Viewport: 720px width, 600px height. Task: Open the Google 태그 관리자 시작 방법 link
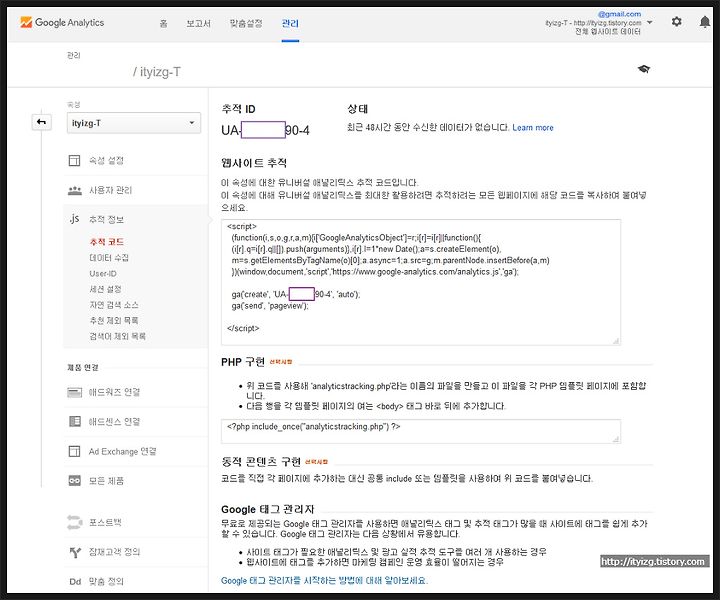click(x=324, y=581)
